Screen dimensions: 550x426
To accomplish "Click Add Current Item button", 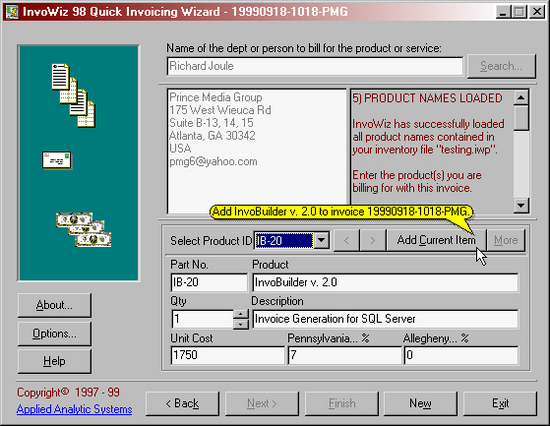I will [436, 240].
